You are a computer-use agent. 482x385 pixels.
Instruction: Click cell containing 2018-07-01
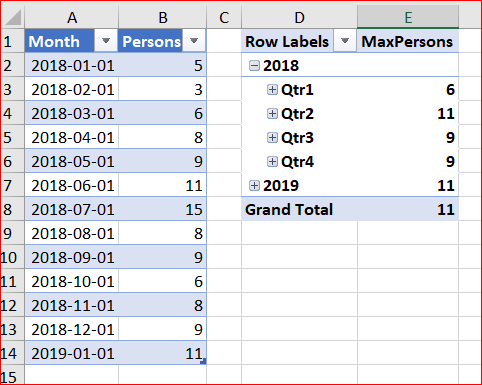pos(72,210)
